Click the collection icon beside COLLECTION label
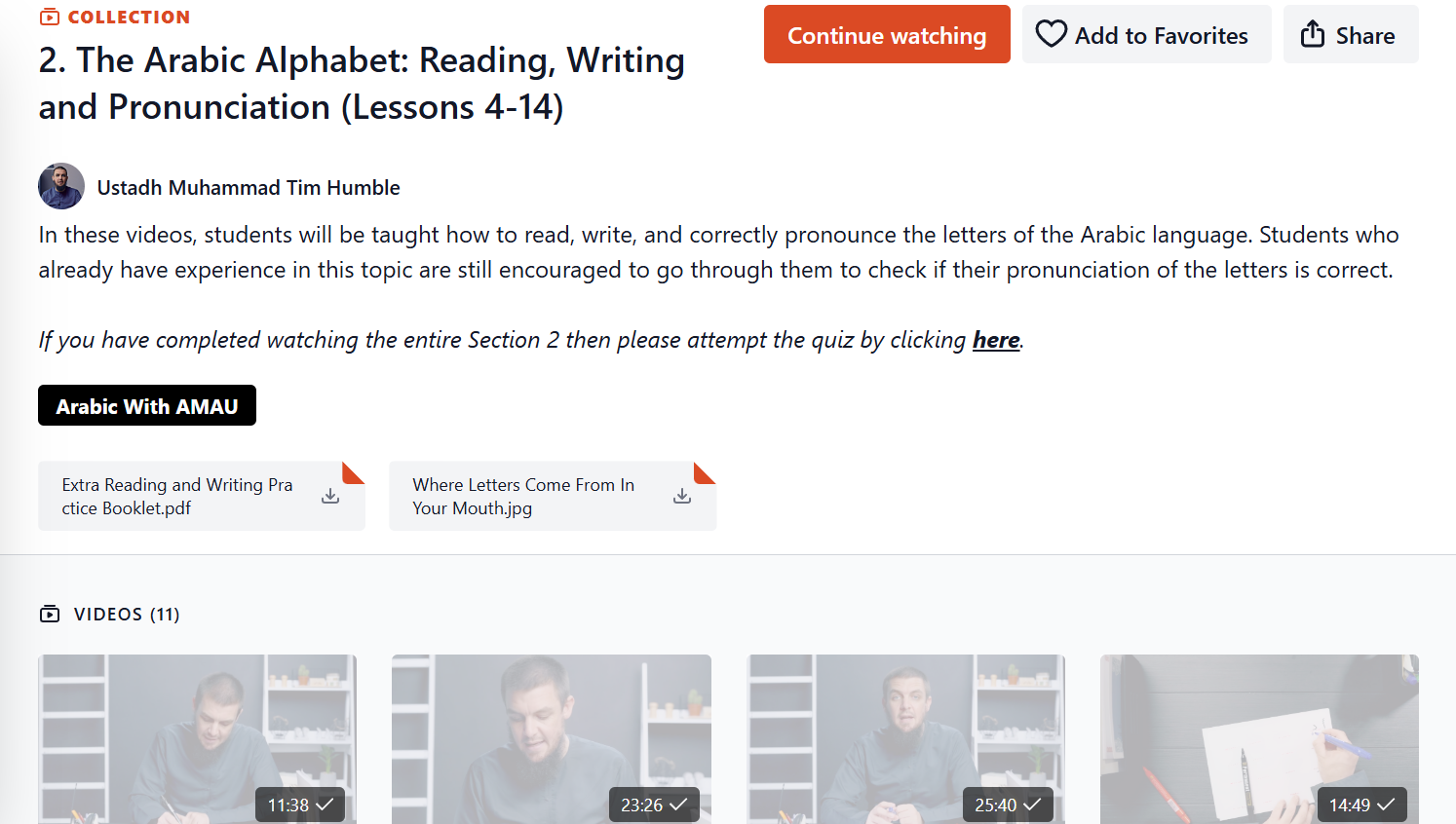Image resolution: width=1456 pixels, height=824 pixels. (49, 18)
